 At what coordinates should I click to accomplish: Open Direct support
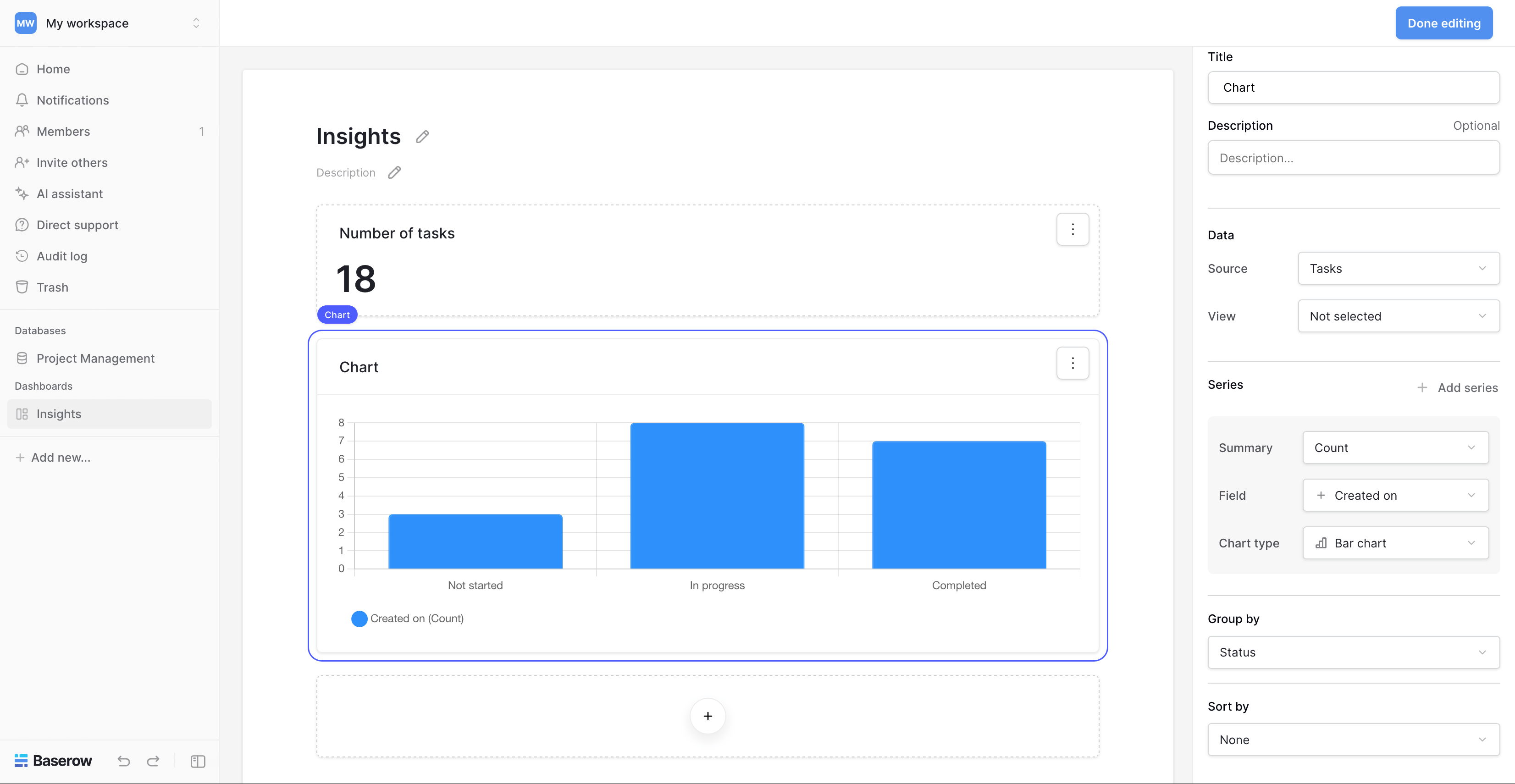tap(77, 225)
